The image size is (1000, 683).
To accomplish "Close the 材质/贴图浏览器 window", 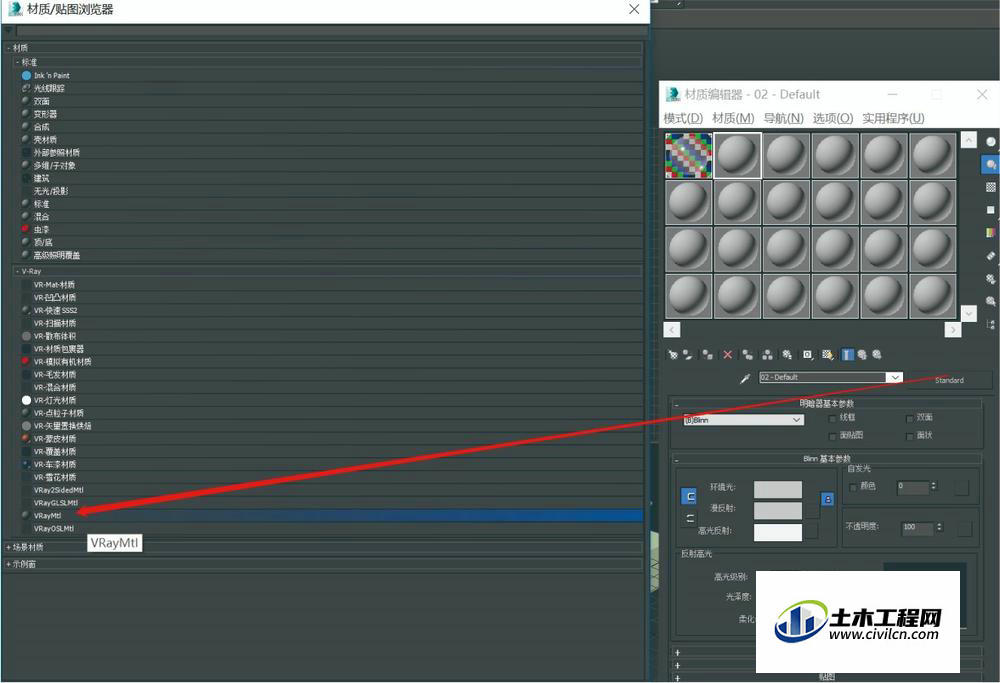I will coord(634,9).
